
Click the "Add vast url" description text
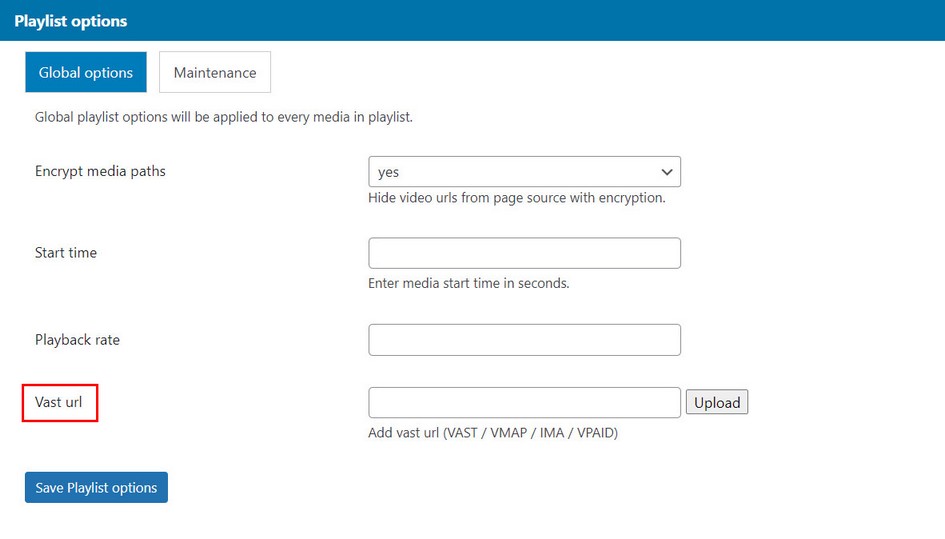(x=492, y=433)
